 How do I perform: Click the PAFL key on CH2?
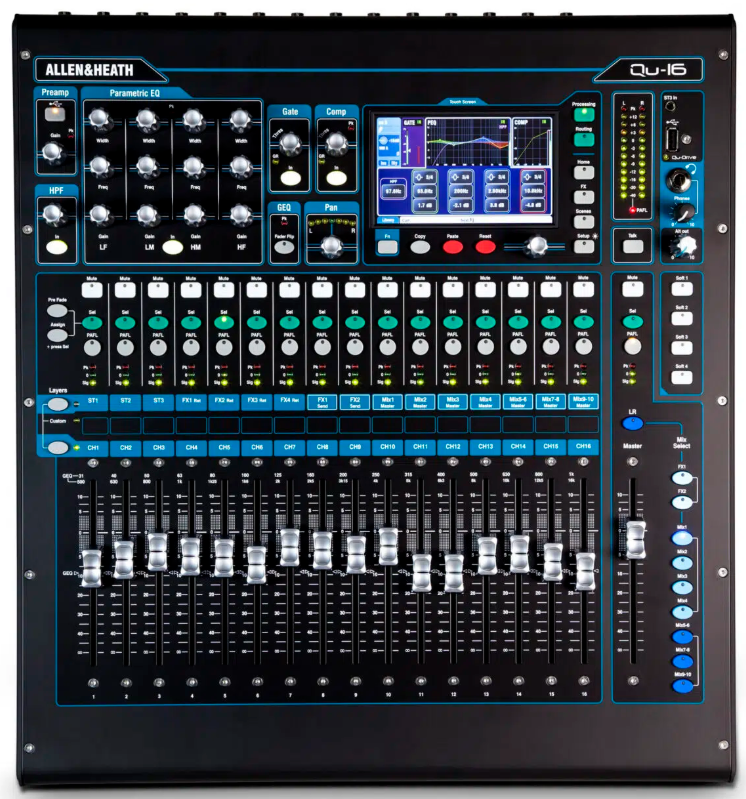125,348
